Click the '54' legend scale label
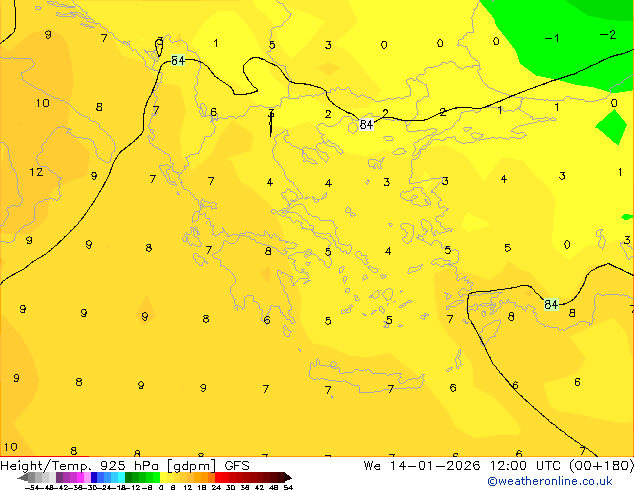This screenshot has width=634, height=490. (287, 487)
